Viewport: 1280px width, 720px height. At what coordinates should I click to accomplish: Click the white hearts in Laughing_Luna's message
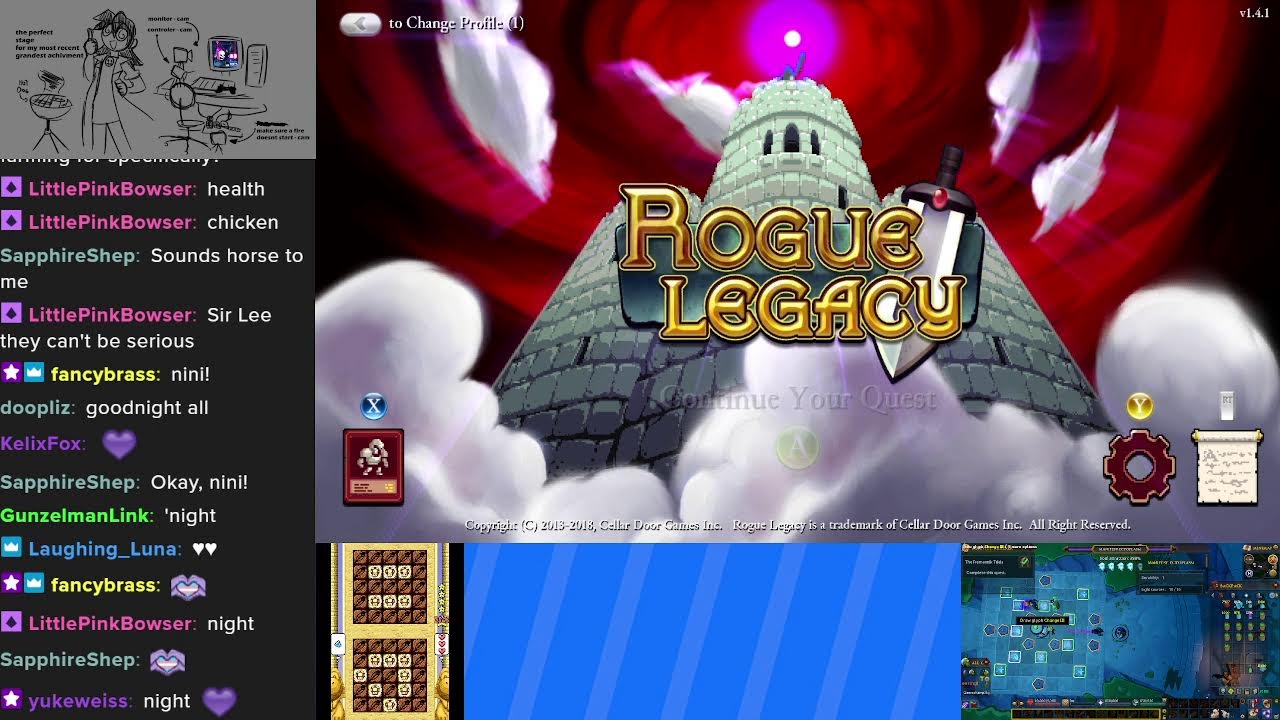point(204,549)
